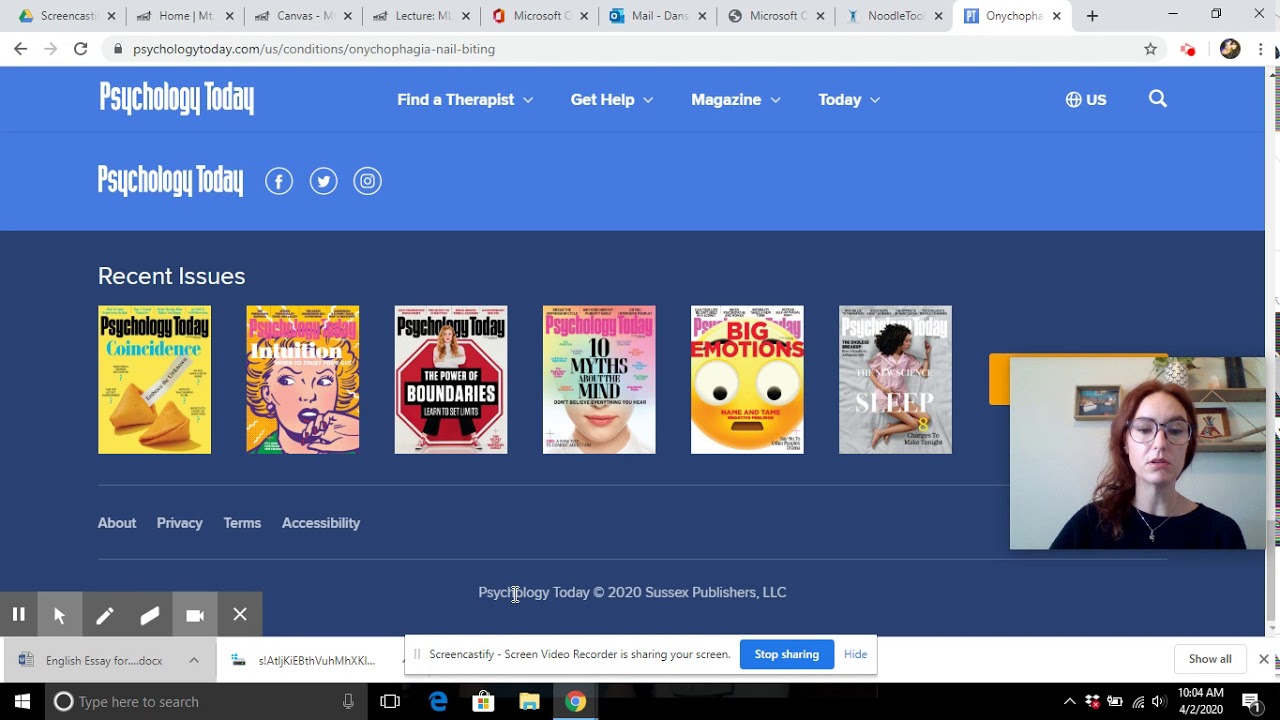The image size is (1280, 720).
Task: Open the Intuition magazine issue cover
Action: pyautogui.click(x=303, y=380)
